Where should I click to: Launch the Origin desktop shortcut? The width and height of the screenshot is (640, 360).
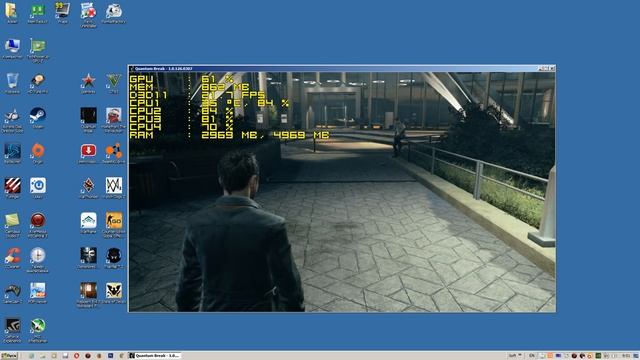[38, 152]
